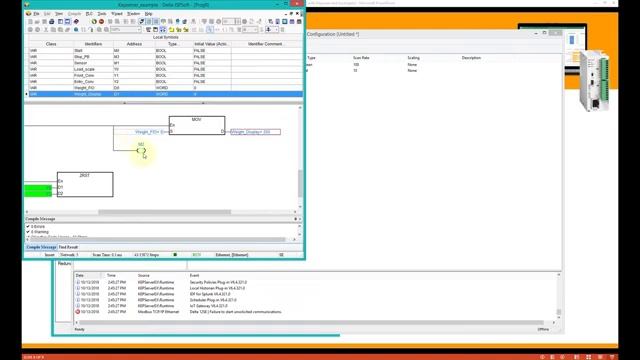Viewport: 640px width, 360px height.
Task: Click Description column header in Configuration window
Action: coord(471,58)
